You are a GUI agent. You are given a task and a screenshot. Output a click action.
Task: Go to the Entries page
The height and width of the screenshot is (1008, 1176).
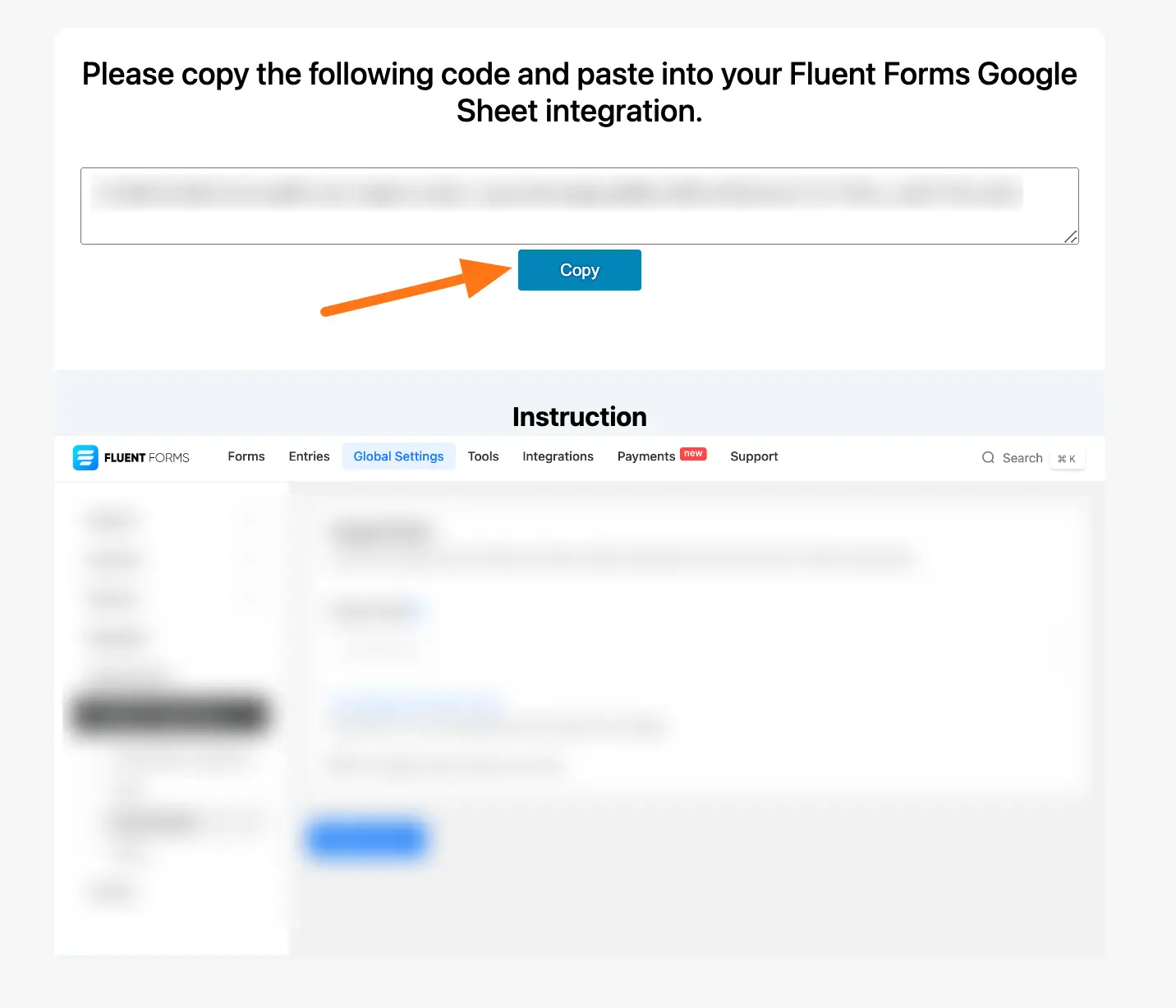[309, 456]
